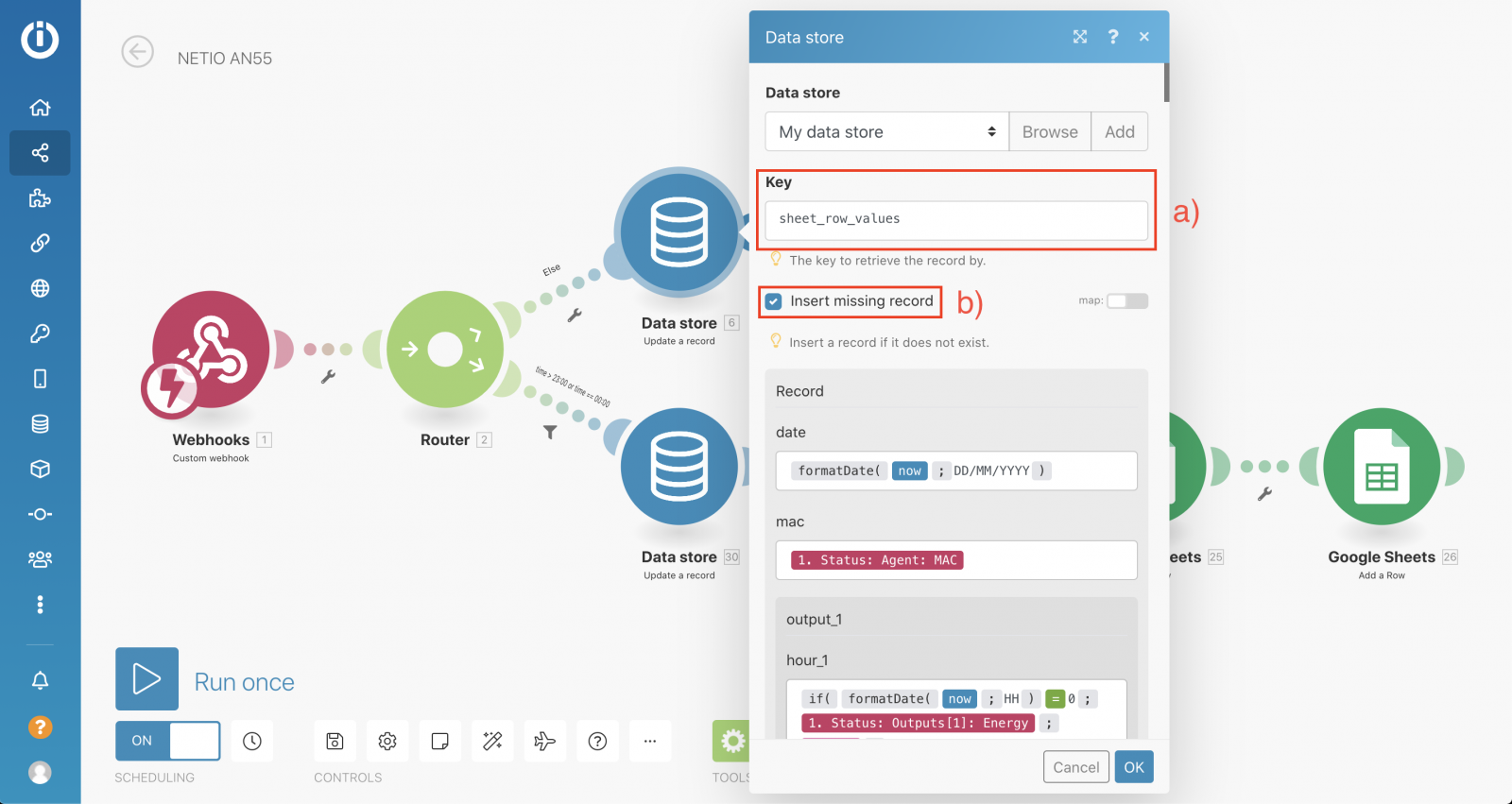Screen dimensions: 1512x804
Task: Open help in Data store dialog header
Action: tap(1113, 37)
